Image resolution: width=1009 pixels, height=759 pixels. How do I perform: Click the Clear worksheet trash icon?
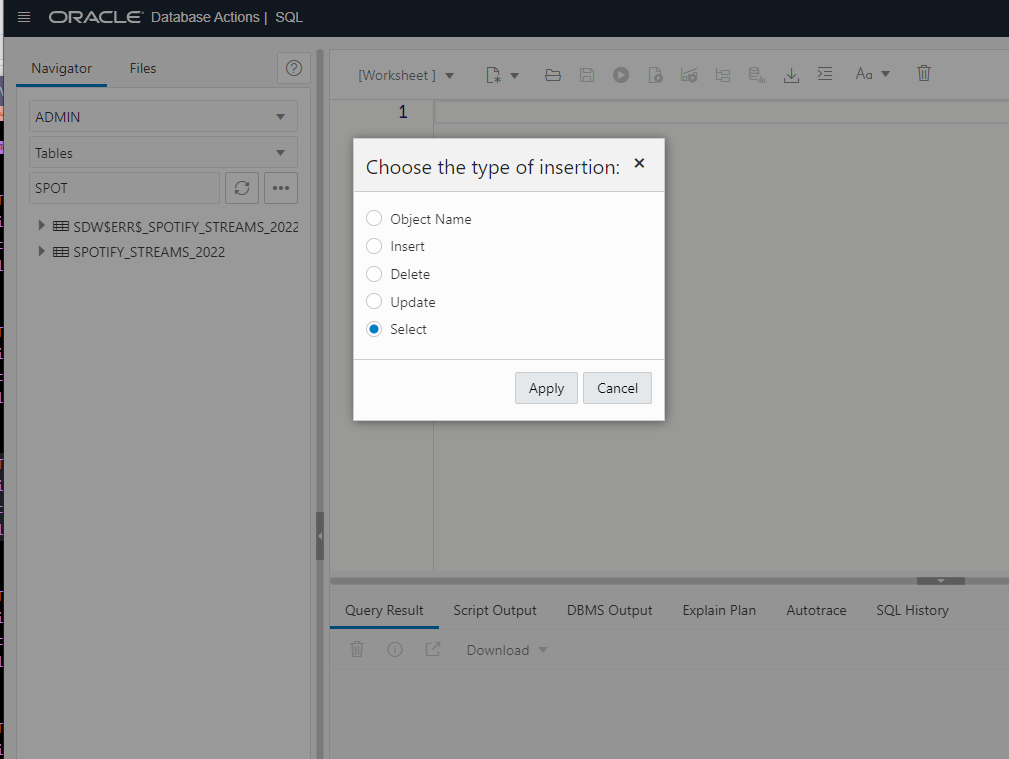[923, 73]
